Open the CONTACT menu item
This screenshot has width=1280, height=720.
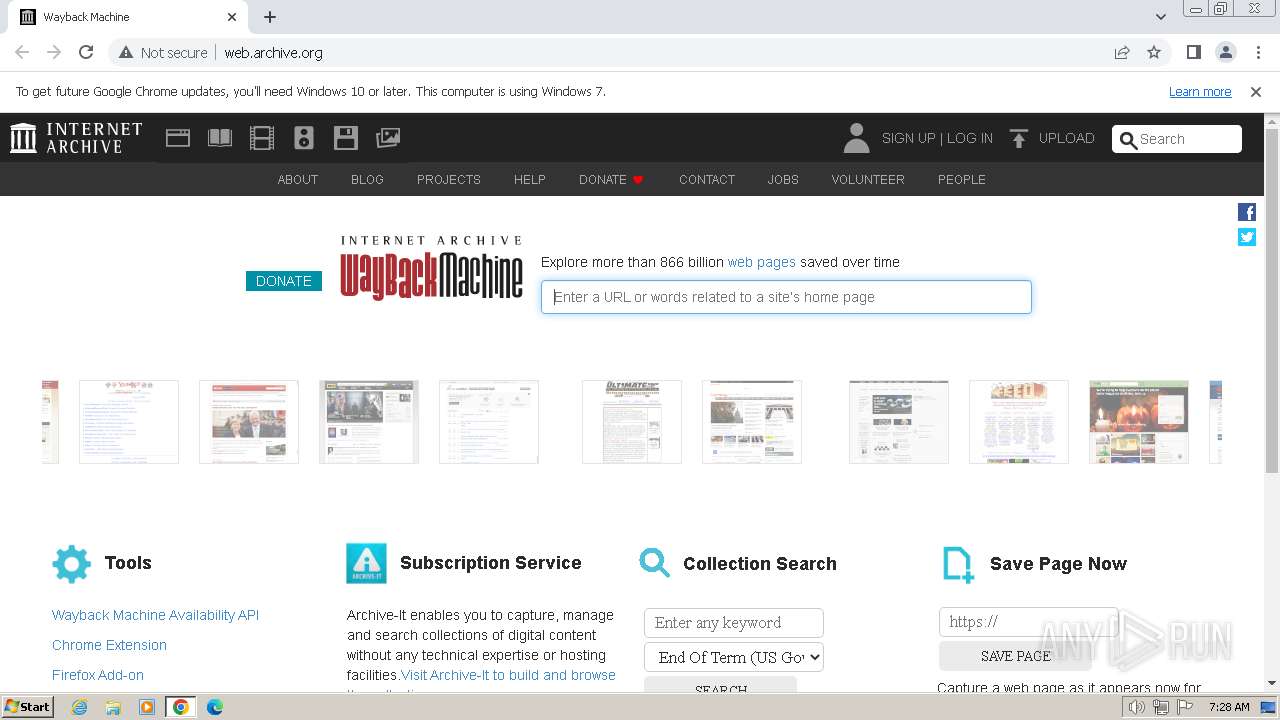click(x=707, y=180)
